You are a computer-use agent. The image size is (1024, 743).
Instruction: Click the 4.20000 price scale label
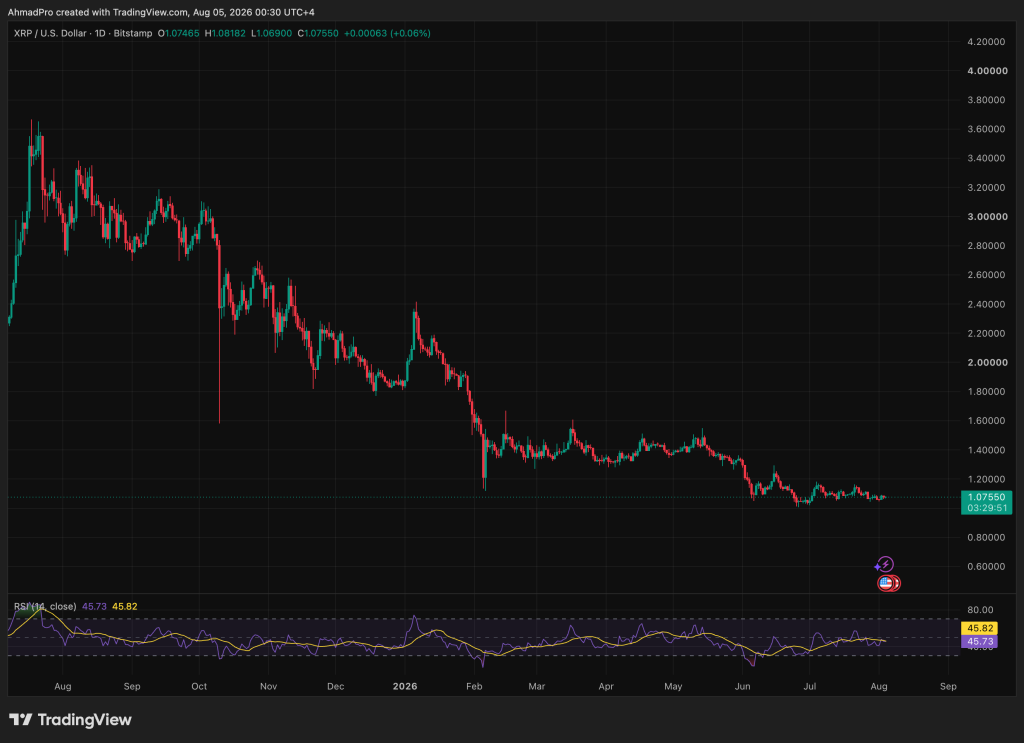coord(986,42)
